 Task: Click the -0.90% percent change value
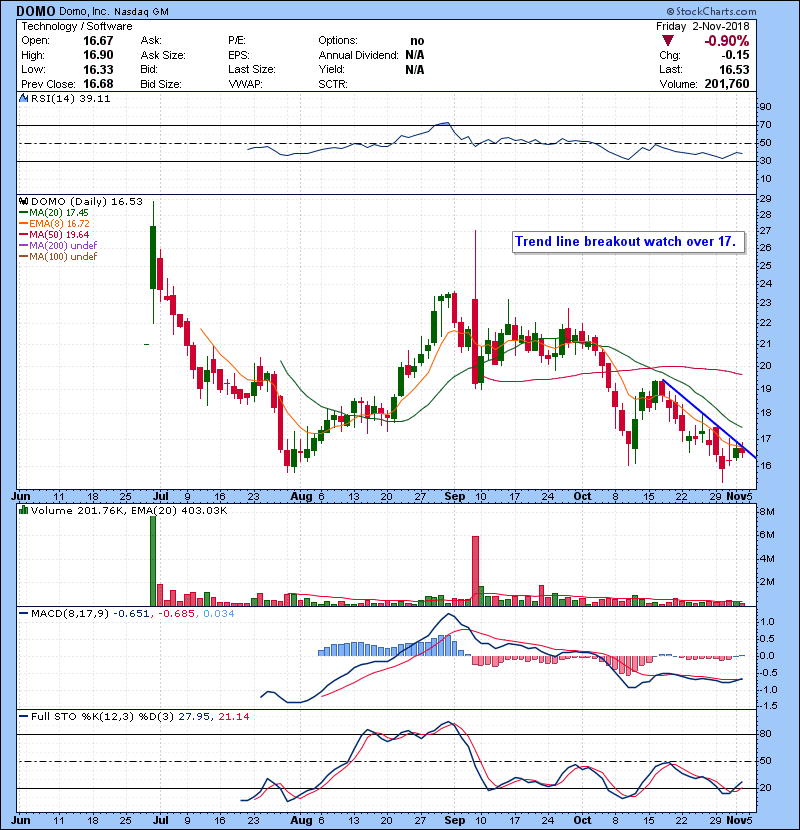click(726, 41)
